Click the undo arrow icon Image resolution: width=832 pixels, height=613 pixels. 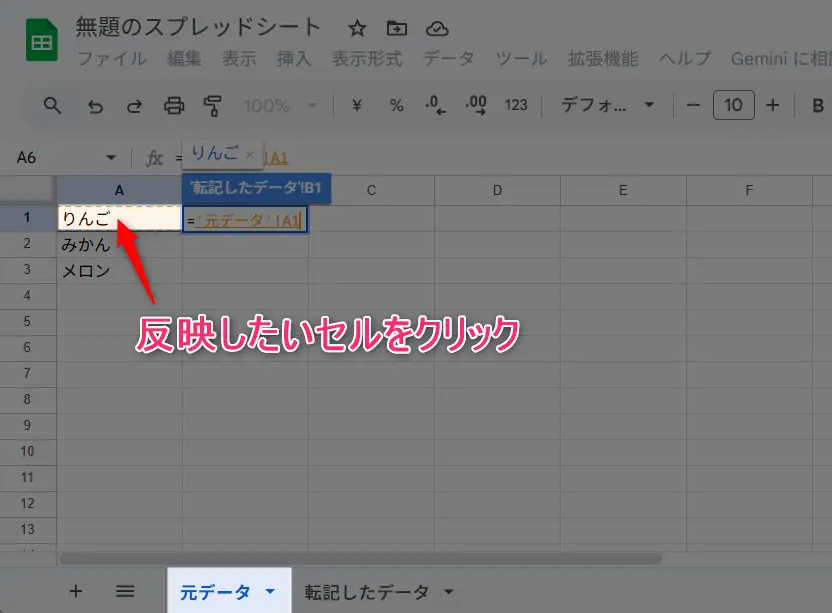(95, 106)
